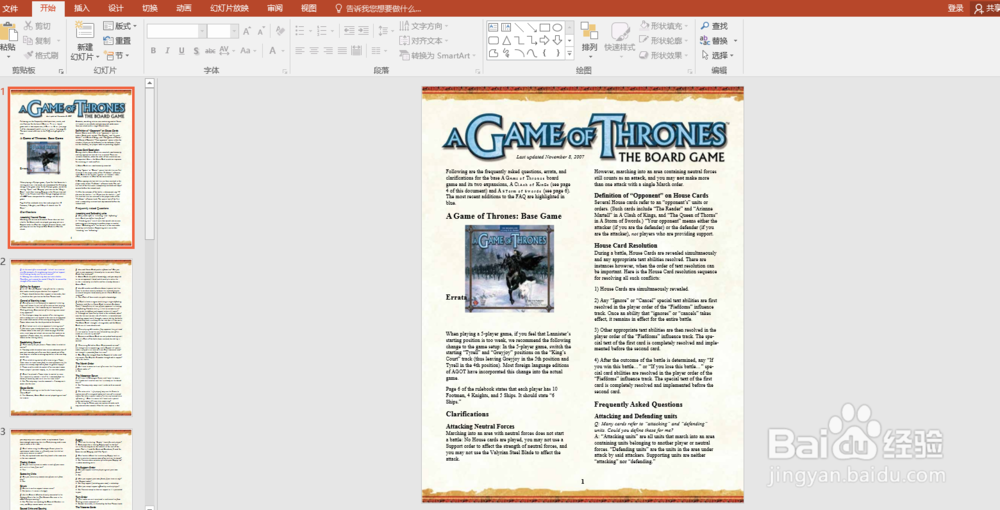Click the 'Tell me what you want' search box

[x=378, y=8]
